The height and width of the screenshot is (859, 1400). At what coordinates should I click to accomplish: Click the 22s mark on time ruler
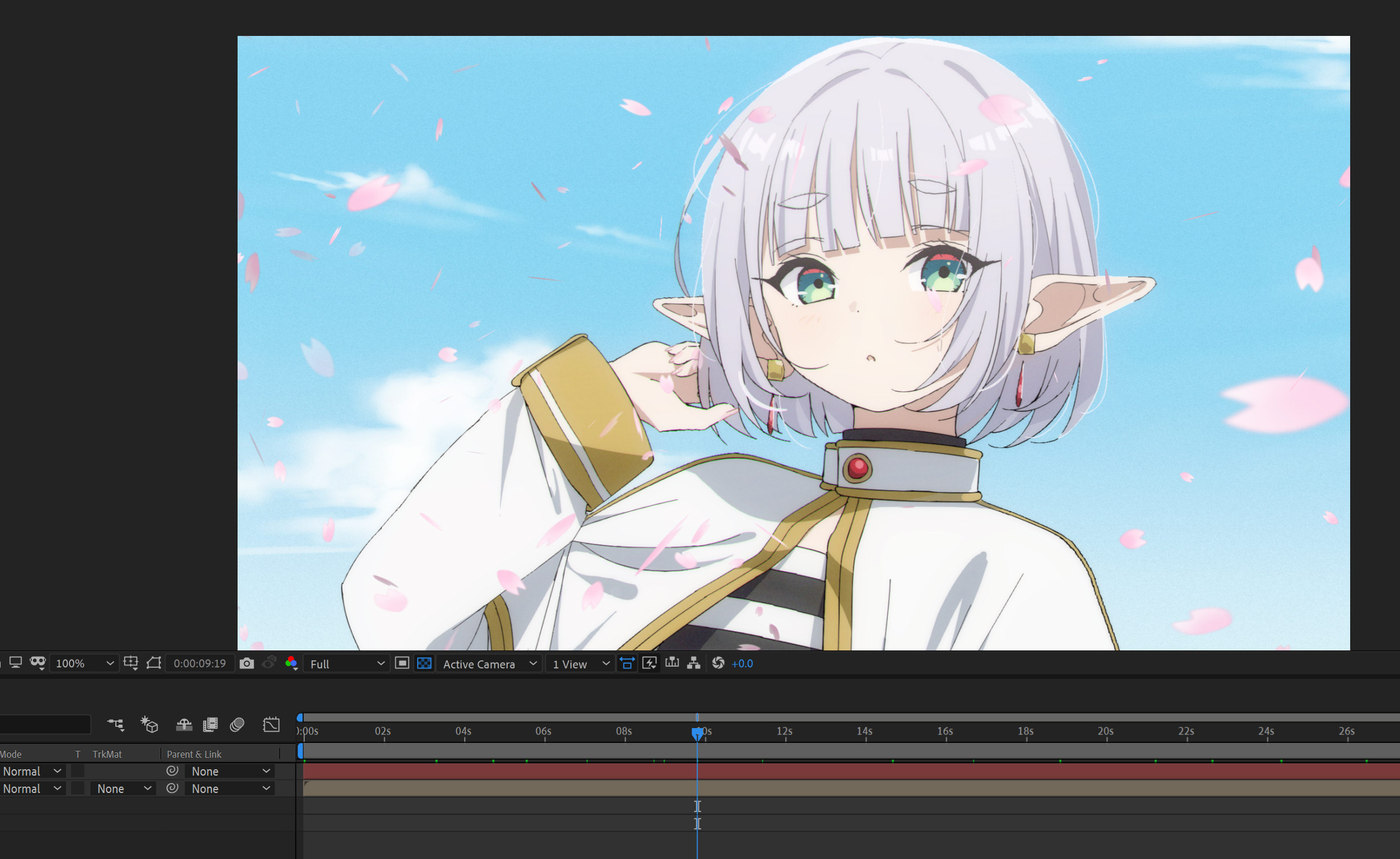click(1186, 731)
